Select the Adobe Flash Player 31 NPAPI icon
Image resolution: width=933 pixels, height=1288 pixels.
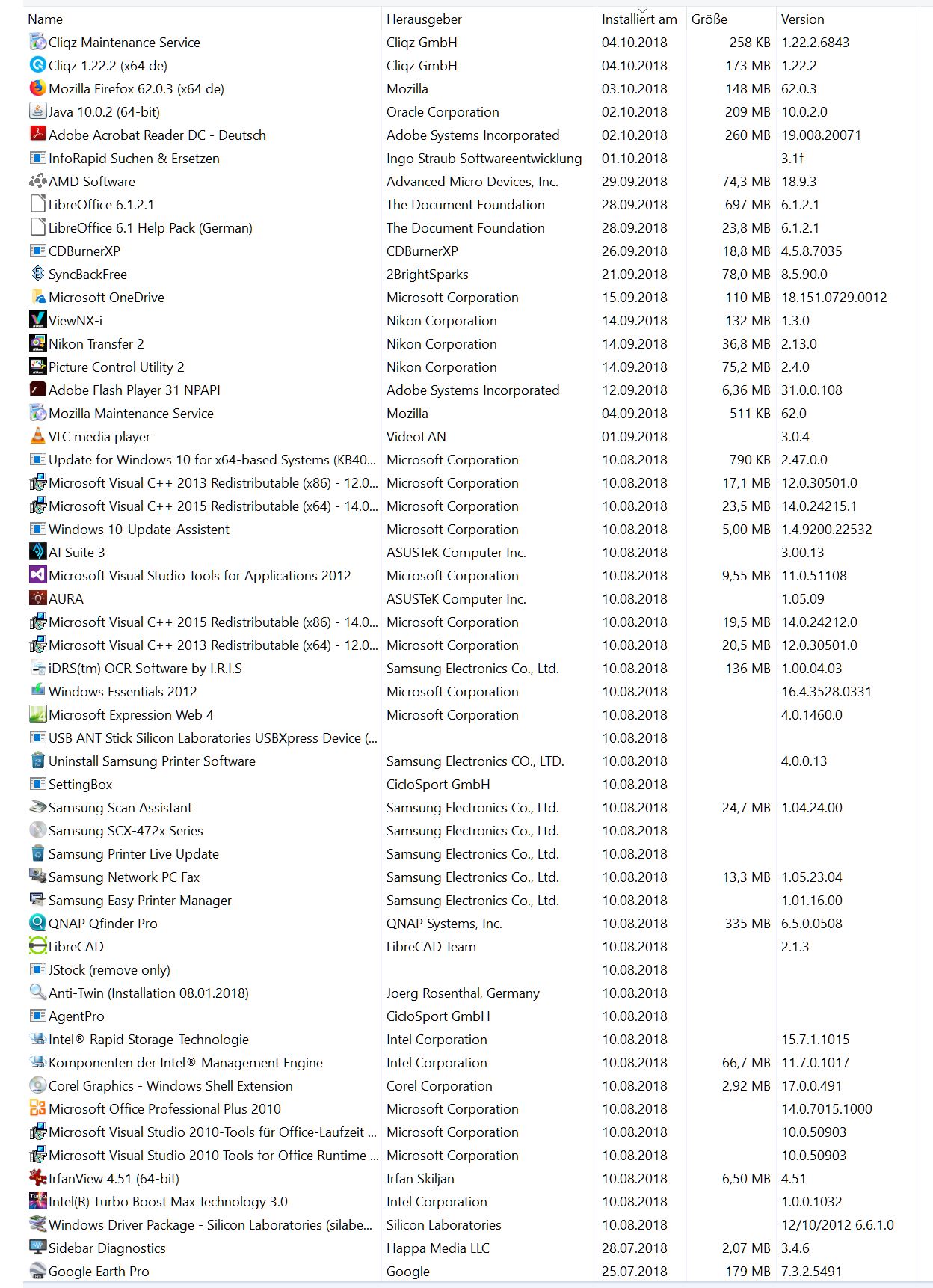pos(37,390)
